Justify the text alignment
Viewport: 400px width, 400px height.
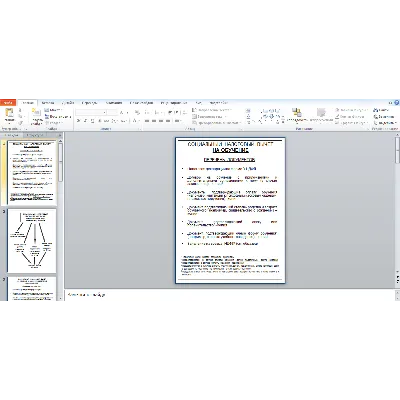pyautogui.click(x=168, y=121)
